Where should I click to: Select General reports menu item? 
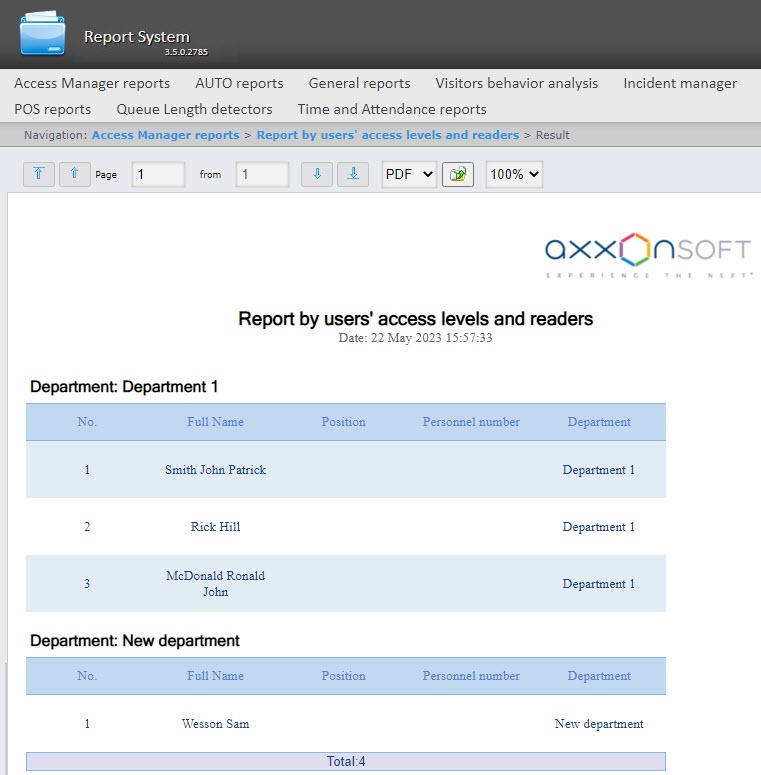click(359, 83)
